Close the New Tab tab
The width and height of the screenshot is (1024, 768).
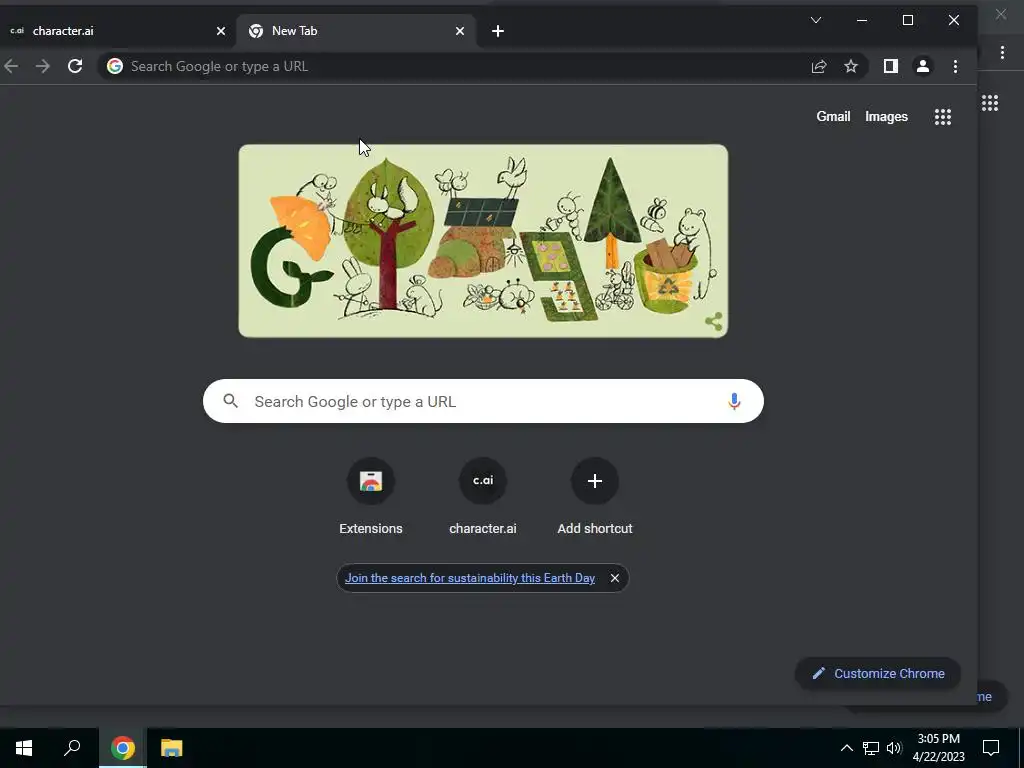pyautogui.click(x=460, y=31)
